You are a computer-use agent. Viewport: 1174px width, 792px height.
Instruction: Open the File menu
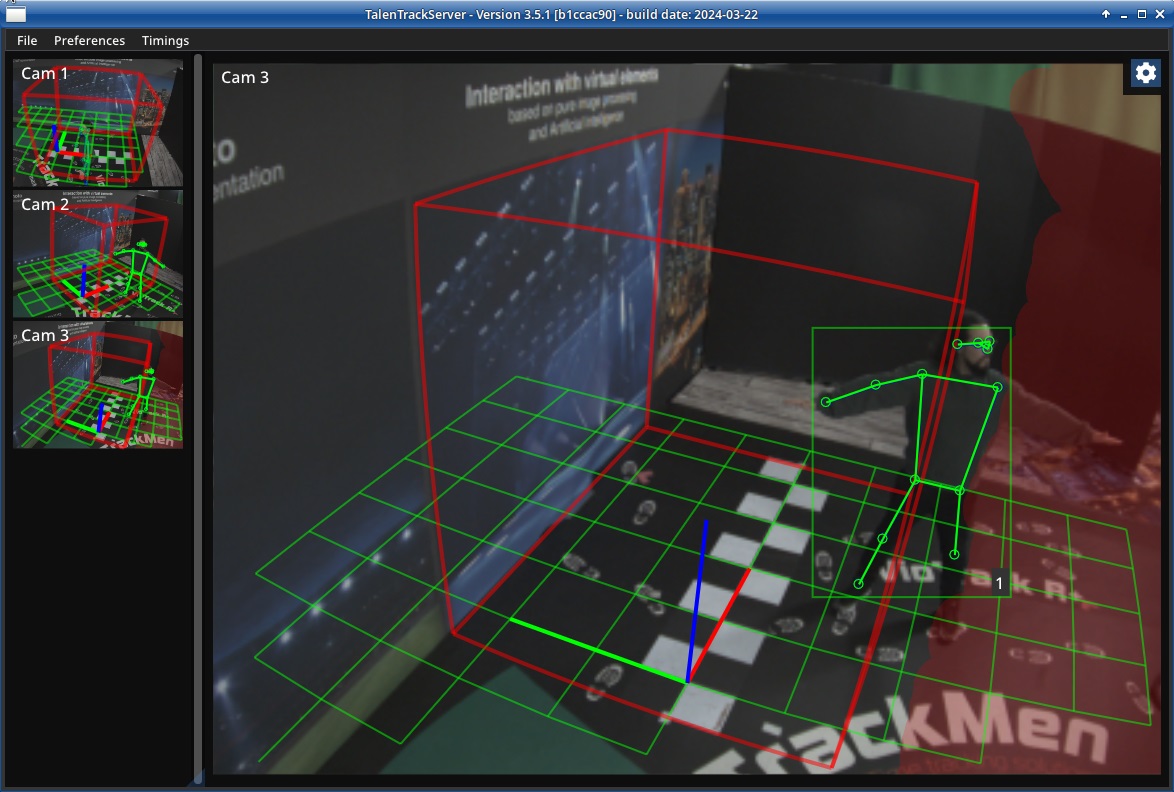point(26,40)
